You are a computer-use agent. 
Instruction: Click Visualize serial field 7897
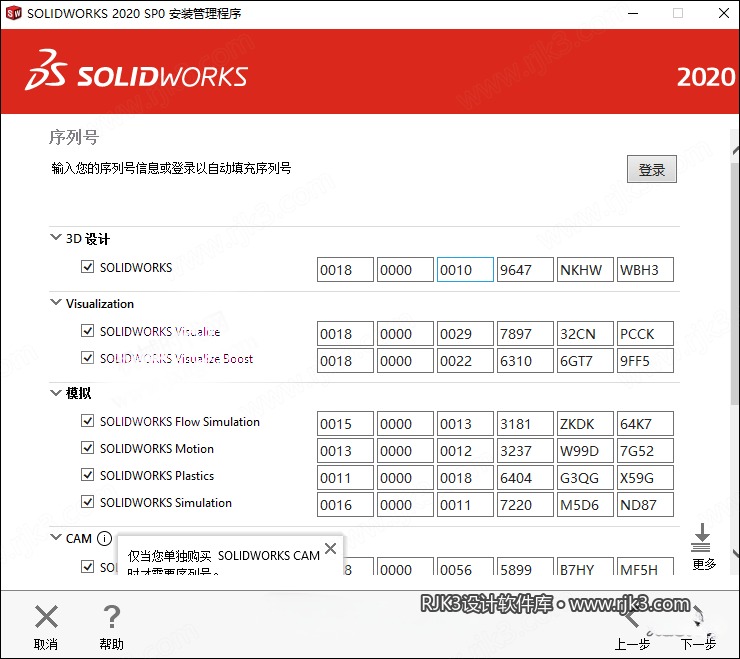point(525,334)
